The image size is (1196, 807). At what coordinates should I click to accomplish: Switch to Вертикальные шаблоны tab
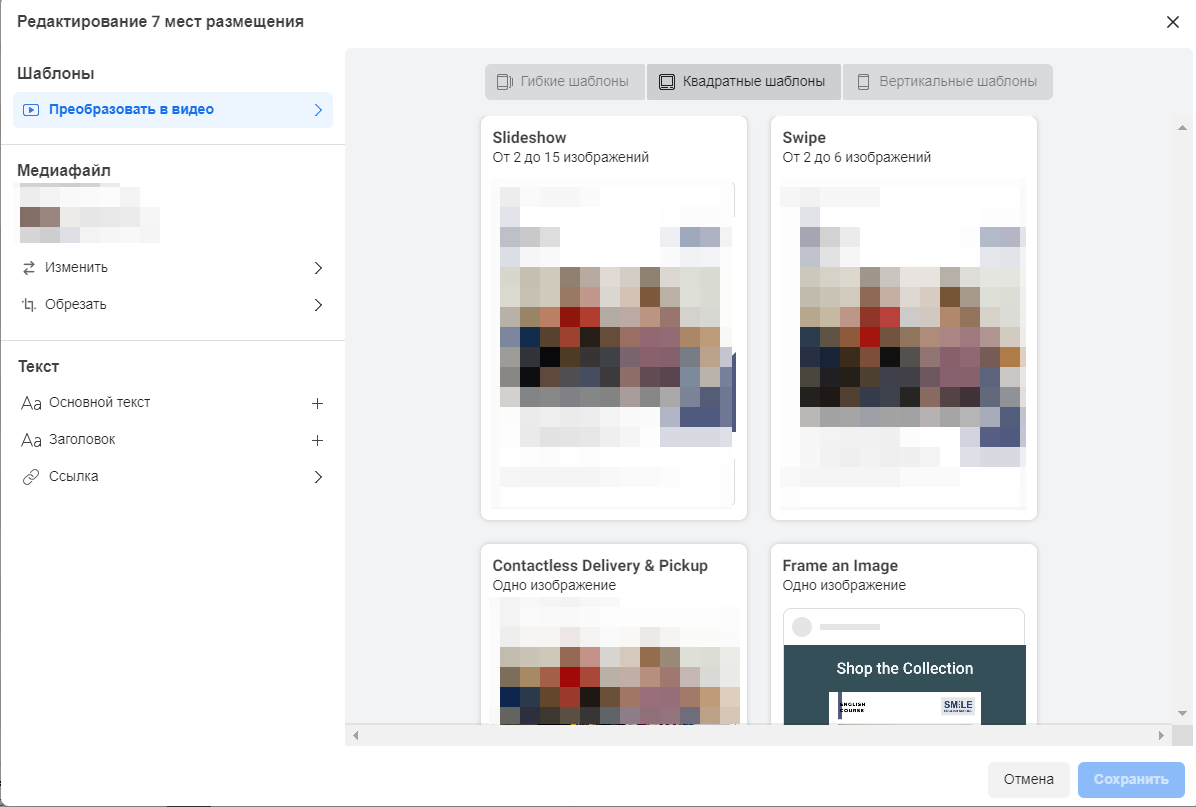tap(947, 82)
